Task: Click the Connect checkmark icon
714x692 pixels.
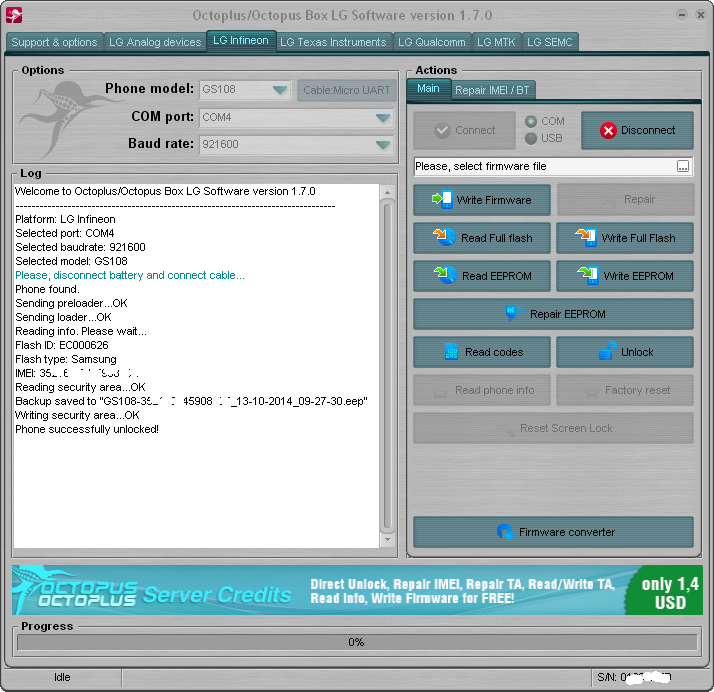Action: point(442,130)
